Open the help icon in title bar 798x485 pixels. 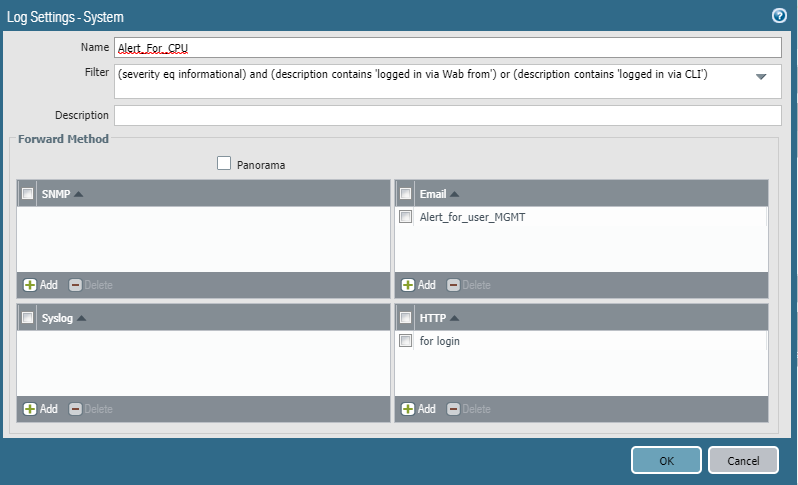[x=780, y=16]
